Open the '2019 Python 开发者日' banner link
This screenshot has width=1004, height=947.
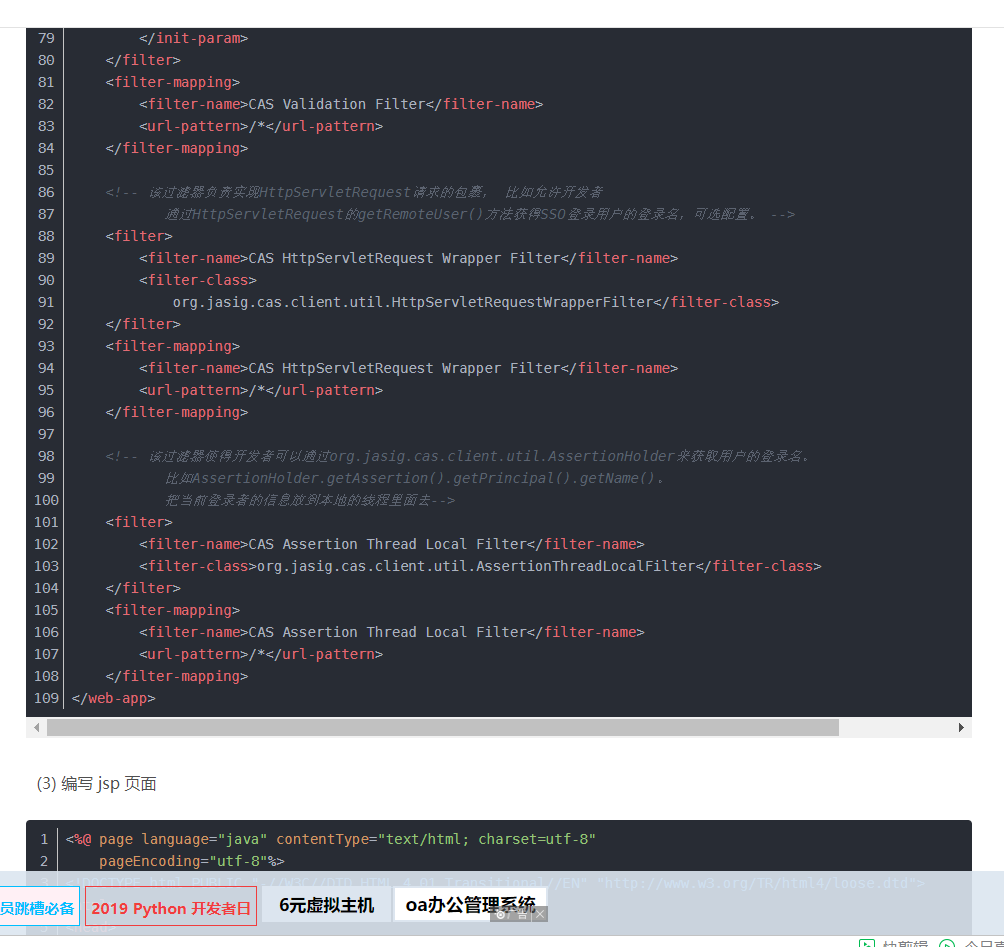(x=171, y=907)
